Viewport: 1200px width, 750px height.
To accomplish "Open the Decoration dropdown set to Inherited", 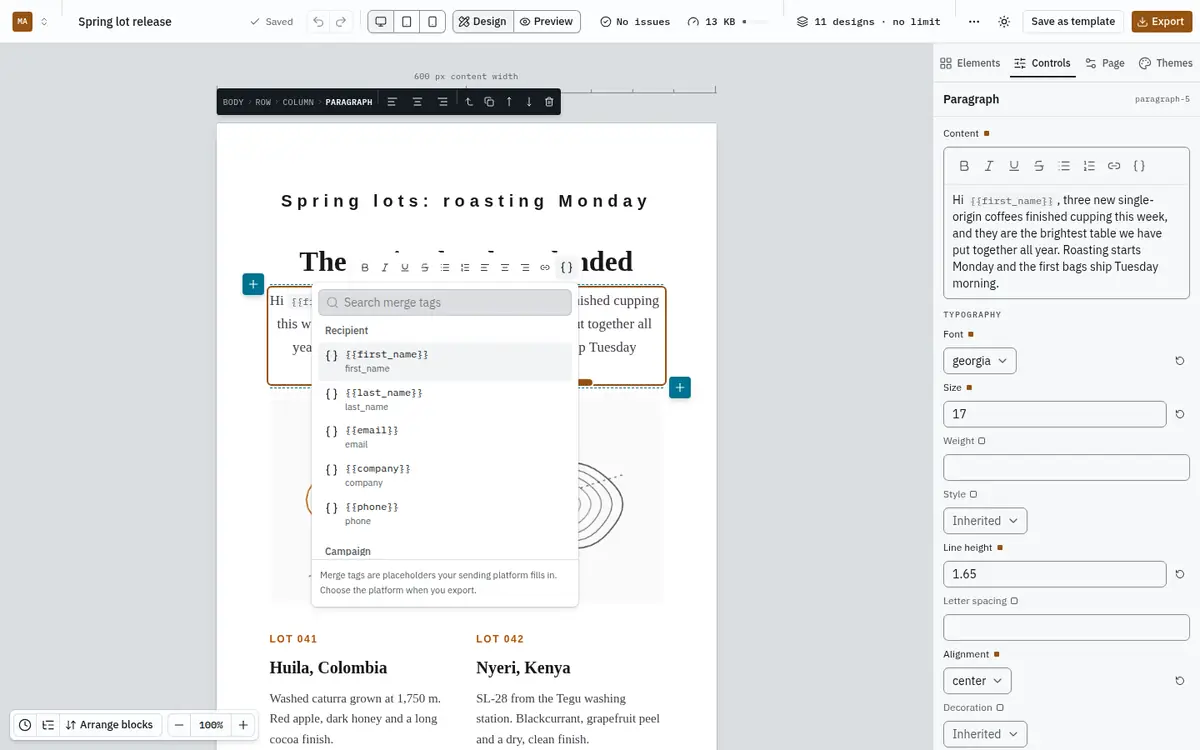I will (985, 734).
